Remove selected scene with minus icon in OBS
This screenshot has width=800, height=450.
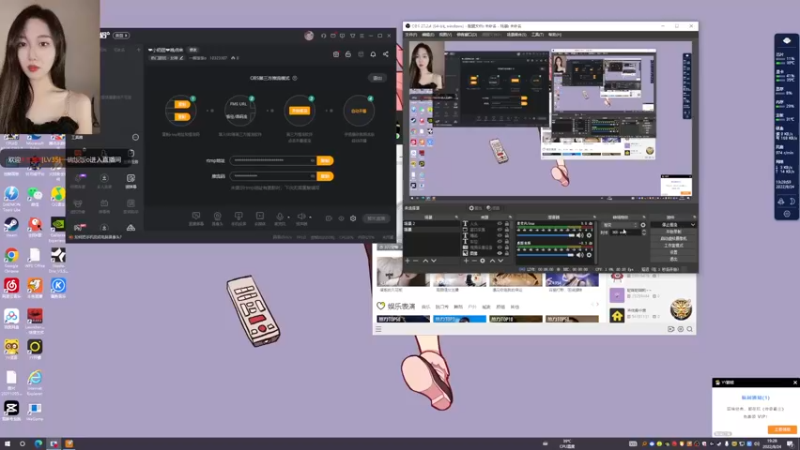click(415, 261)
